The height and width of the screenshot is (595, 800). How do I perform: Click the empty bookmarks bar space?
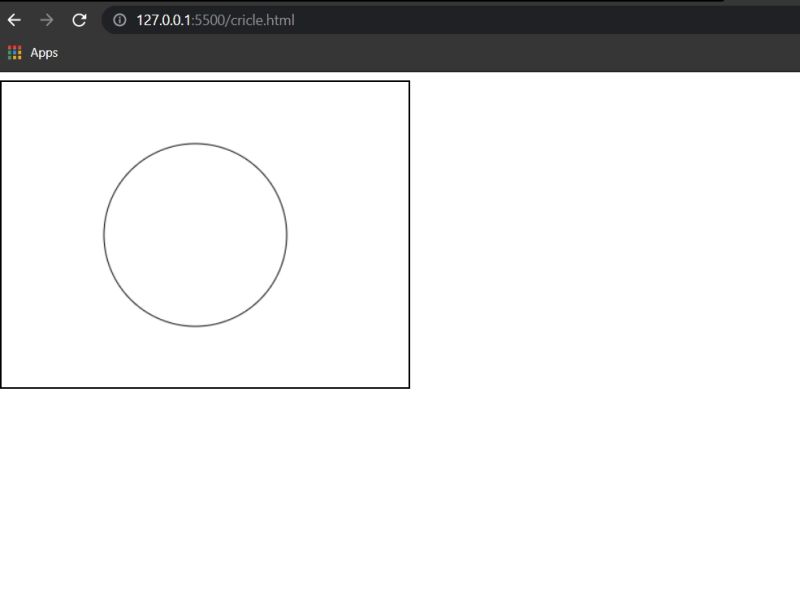400,52
